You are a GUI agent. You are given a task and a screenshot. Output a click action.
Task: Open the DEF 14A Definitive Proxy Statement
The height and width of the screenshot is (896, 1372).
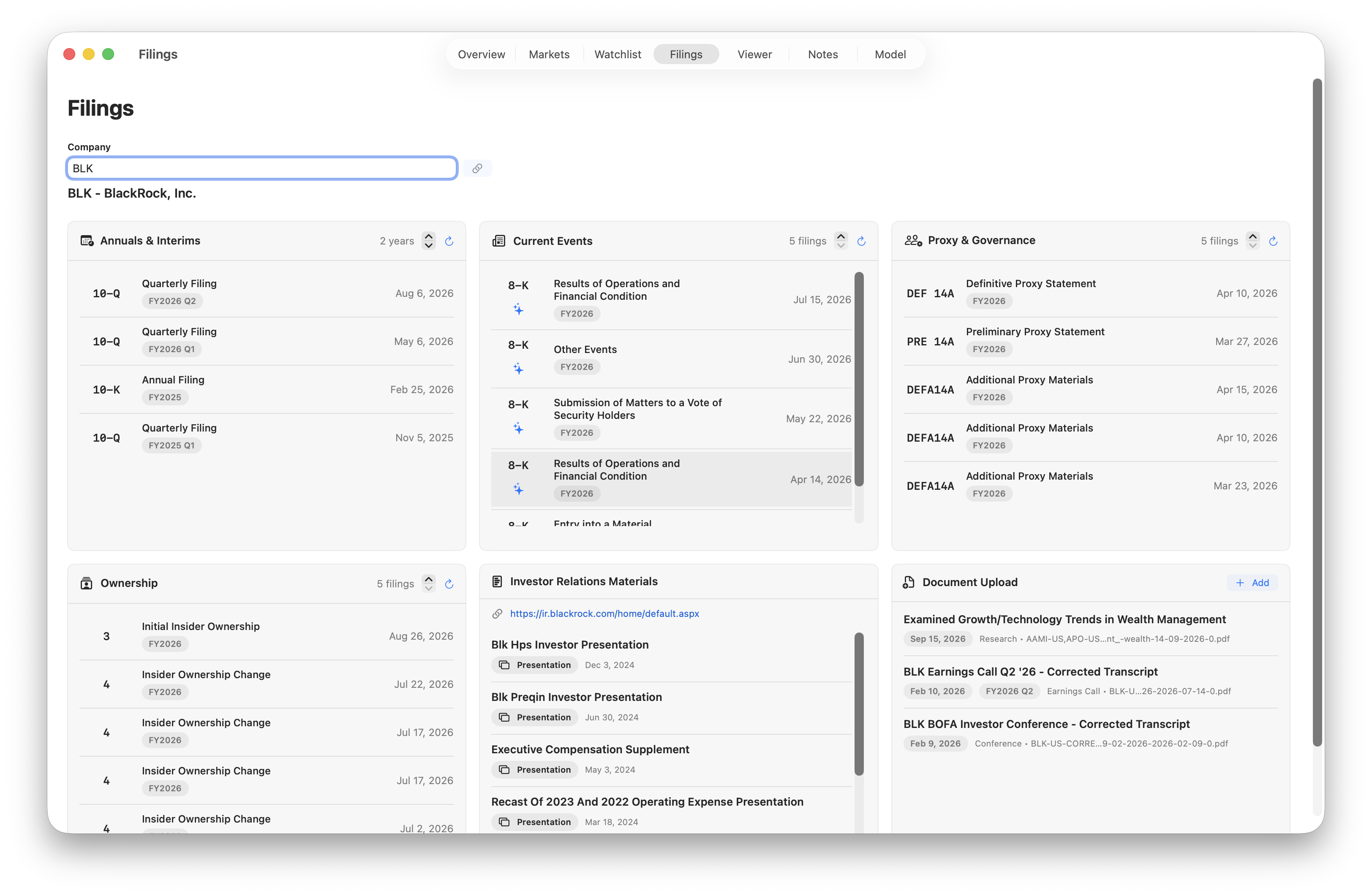[x=1090, y=293]
